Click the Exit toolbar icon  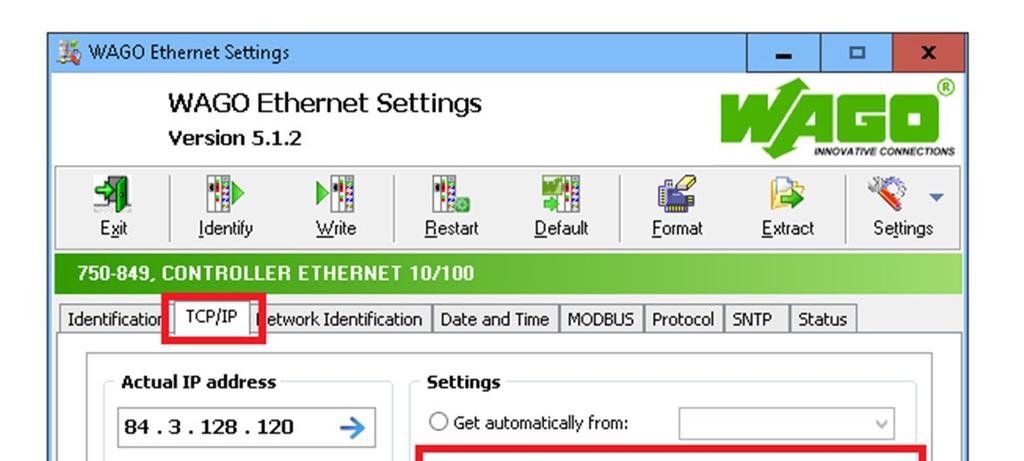(x=114, y=195)
